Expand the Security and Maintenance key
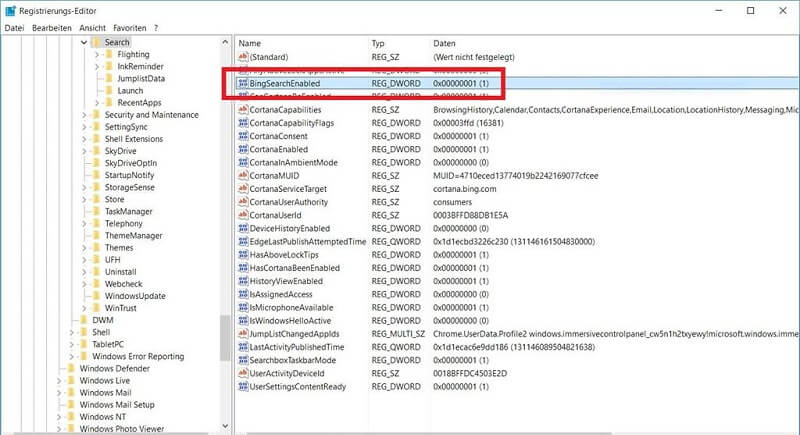This screenshot has width=800, height=435. pos(84,115)
